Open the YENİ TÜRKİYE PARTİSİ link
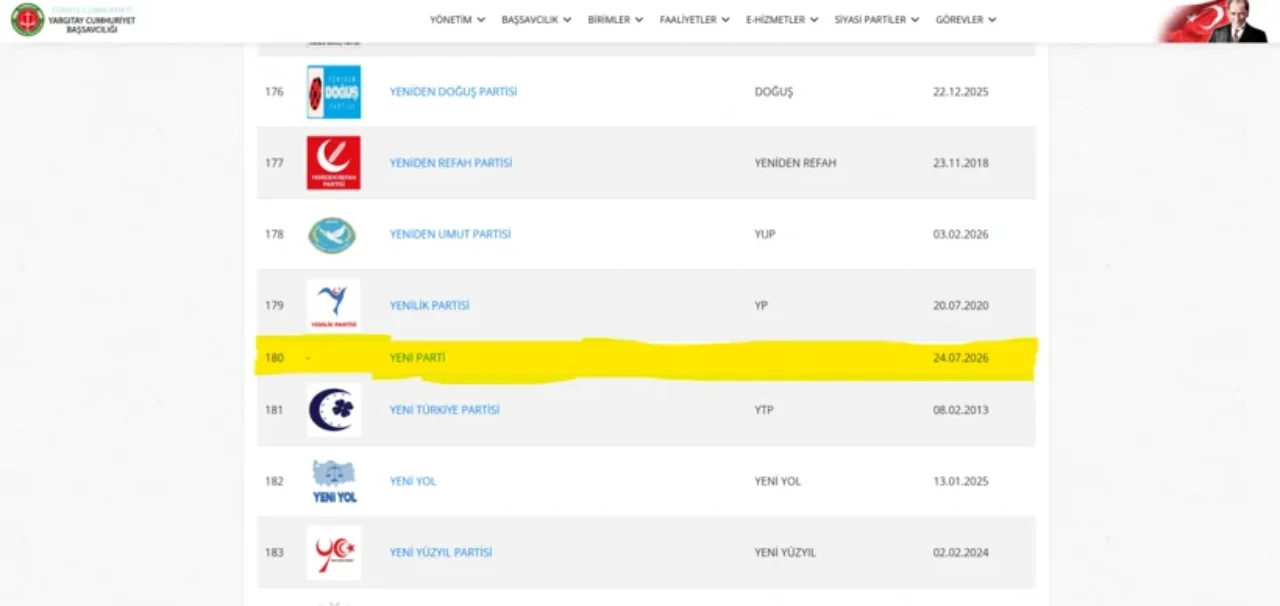 [444, 410]
